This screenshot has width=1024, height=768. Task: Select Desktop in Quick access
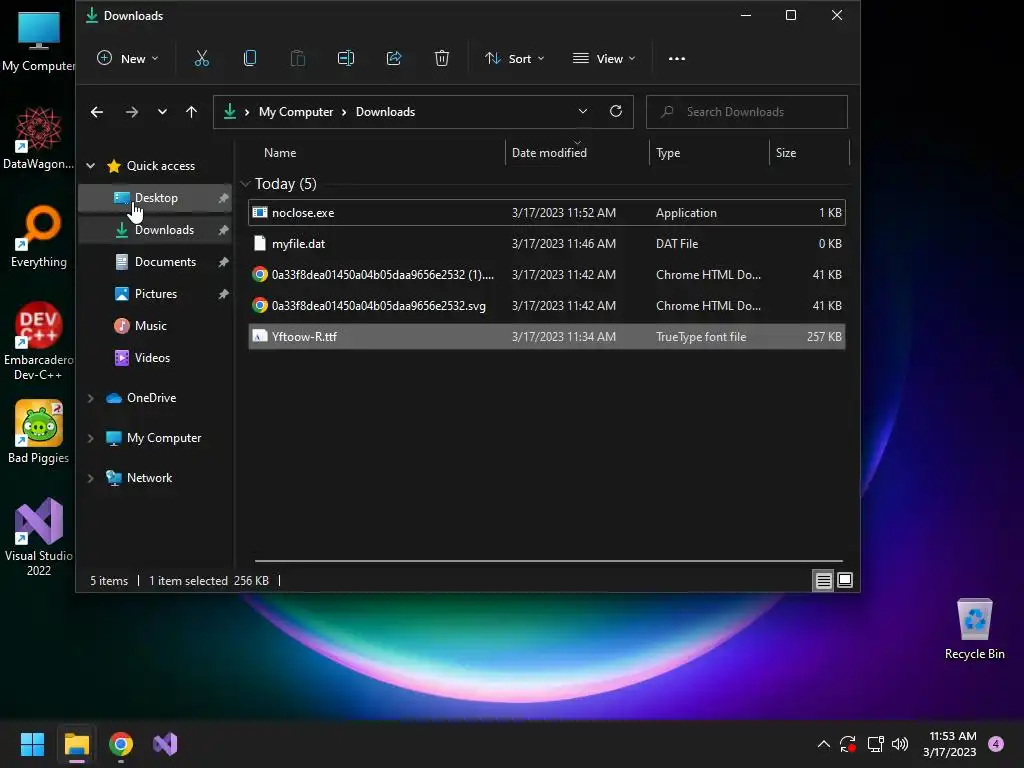pos(155,198)
